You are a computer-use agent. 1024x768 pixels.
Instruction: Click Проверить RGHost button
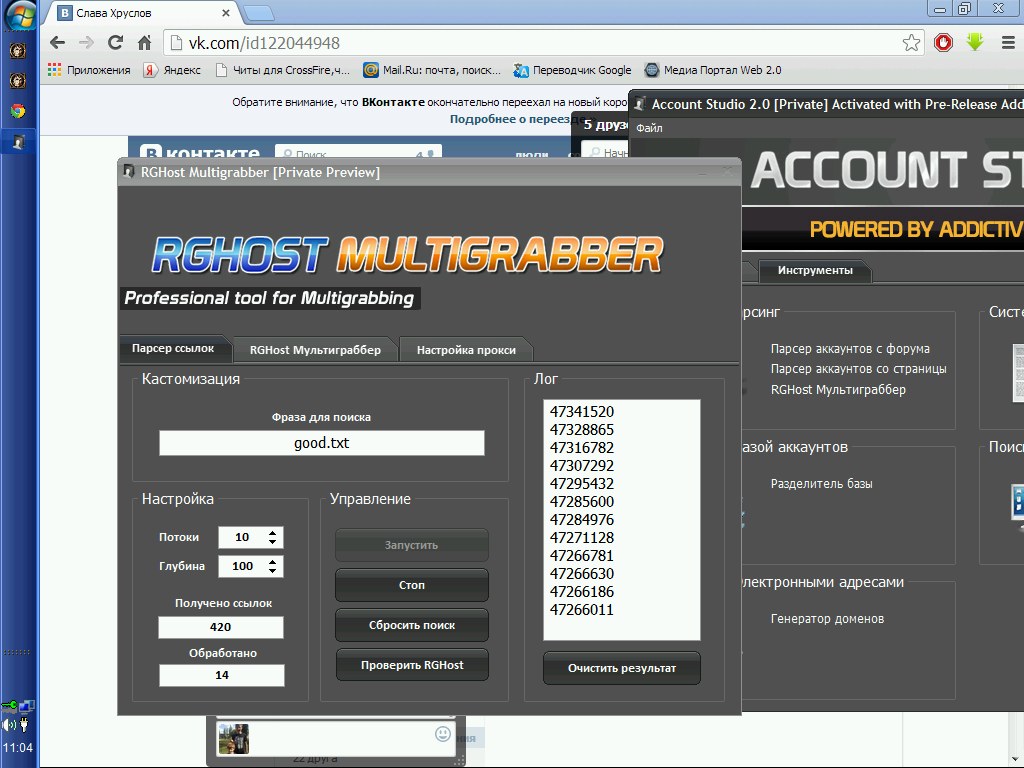[411, 665]
